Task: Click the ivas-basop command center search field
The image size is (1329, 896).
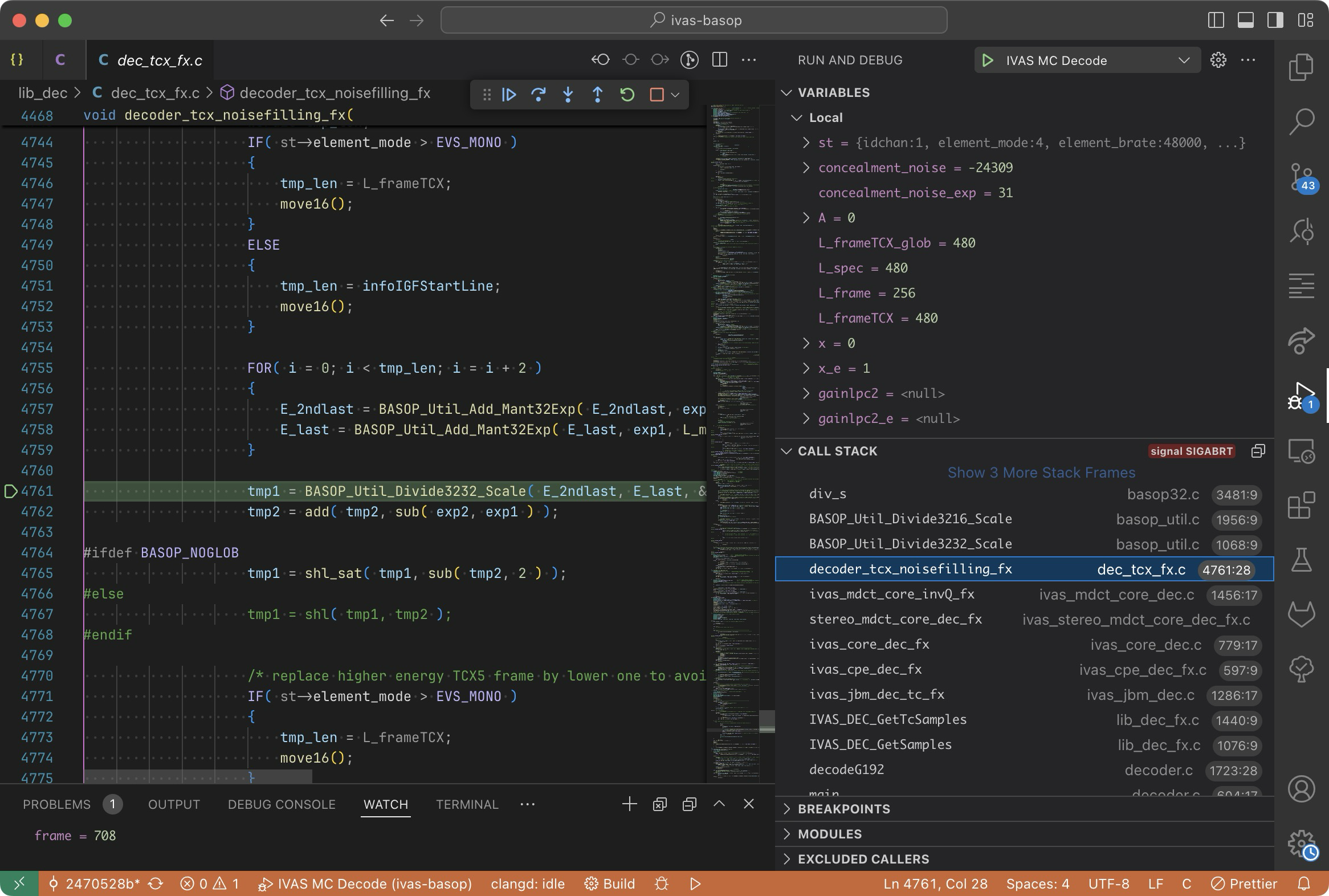Action: point(694,20)
